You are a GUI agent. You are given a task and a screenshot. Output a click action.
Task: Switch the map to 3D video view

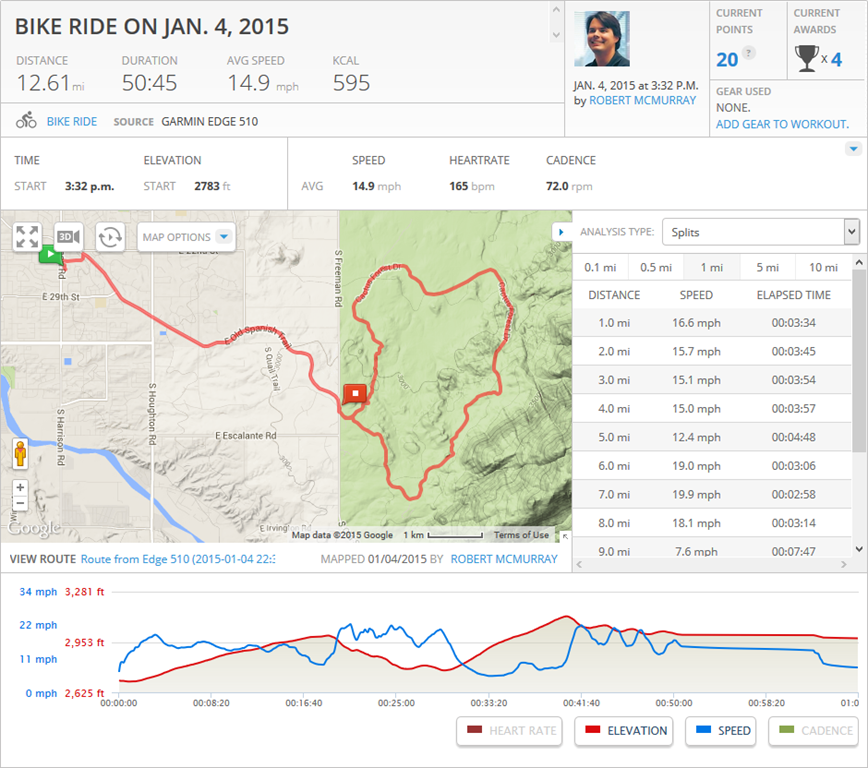(x=68, y=237)
